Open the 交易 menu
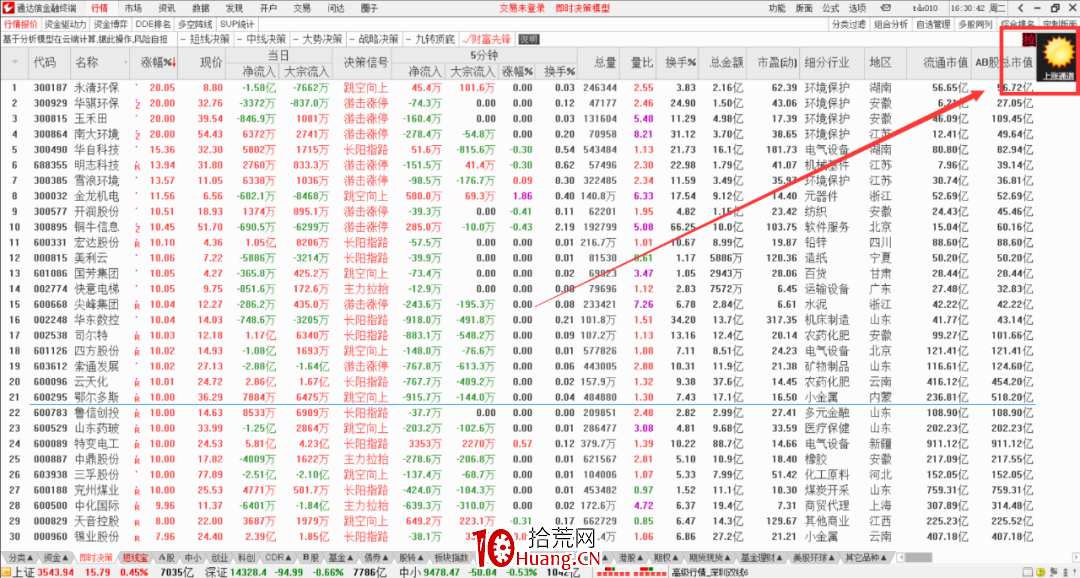The height and width of the screenshot is (578, 1080). pos(302,8)
